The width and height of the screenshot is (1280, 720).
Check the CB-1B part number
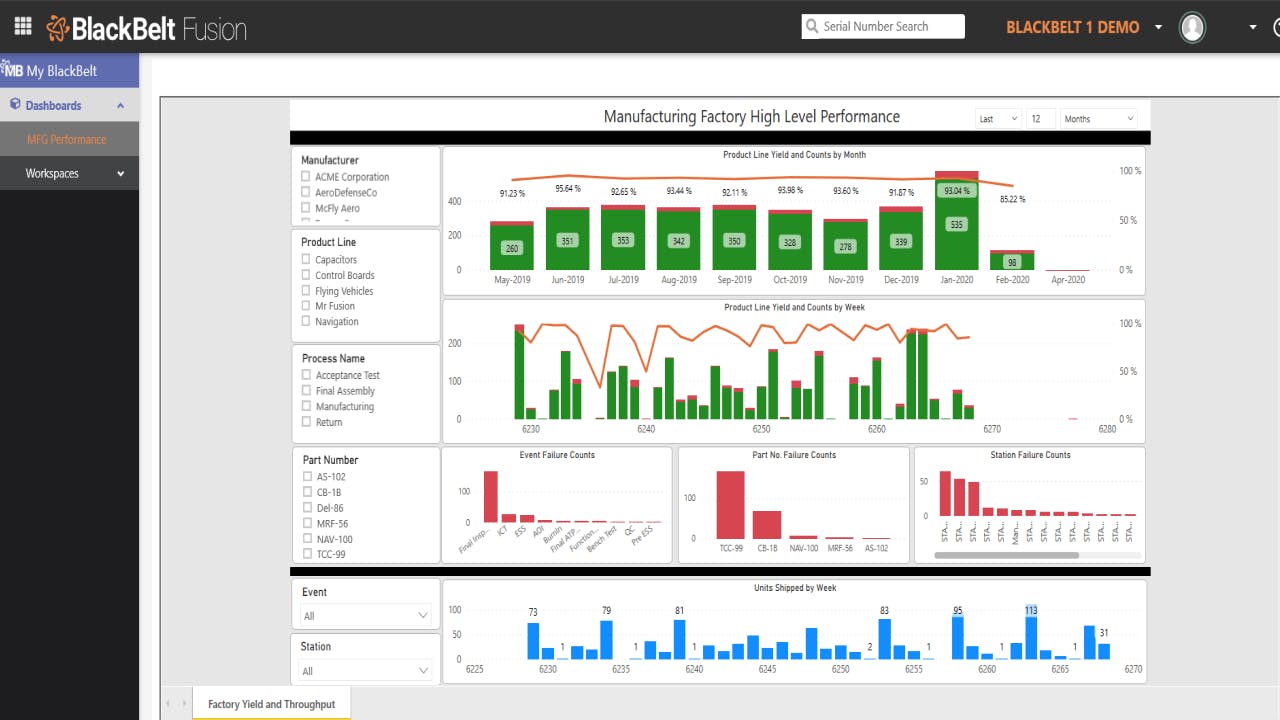pos(308,492)
